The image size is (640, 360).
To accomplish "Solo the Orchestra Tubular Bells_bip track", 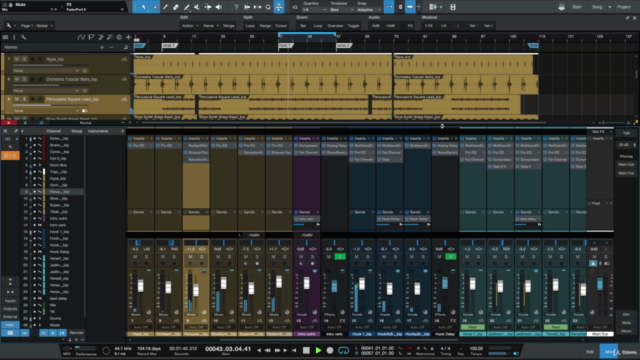I will point(24,79).
